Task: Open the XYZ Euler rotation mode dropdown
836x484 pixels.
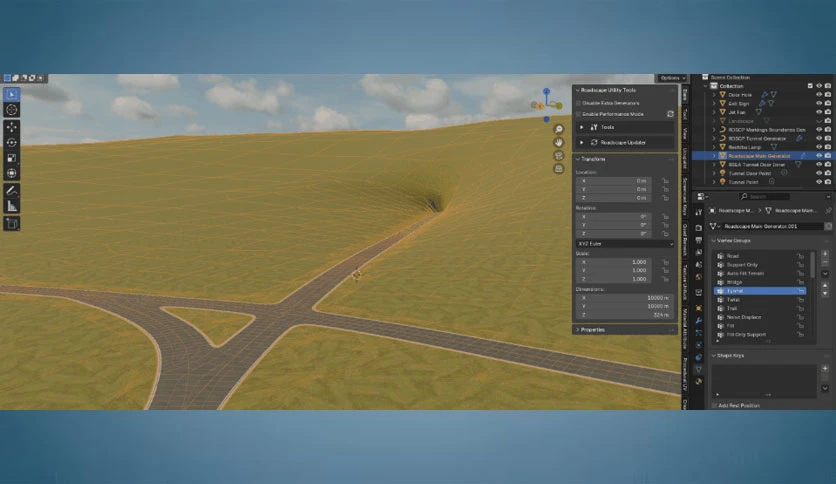Action: click(624, 244)
